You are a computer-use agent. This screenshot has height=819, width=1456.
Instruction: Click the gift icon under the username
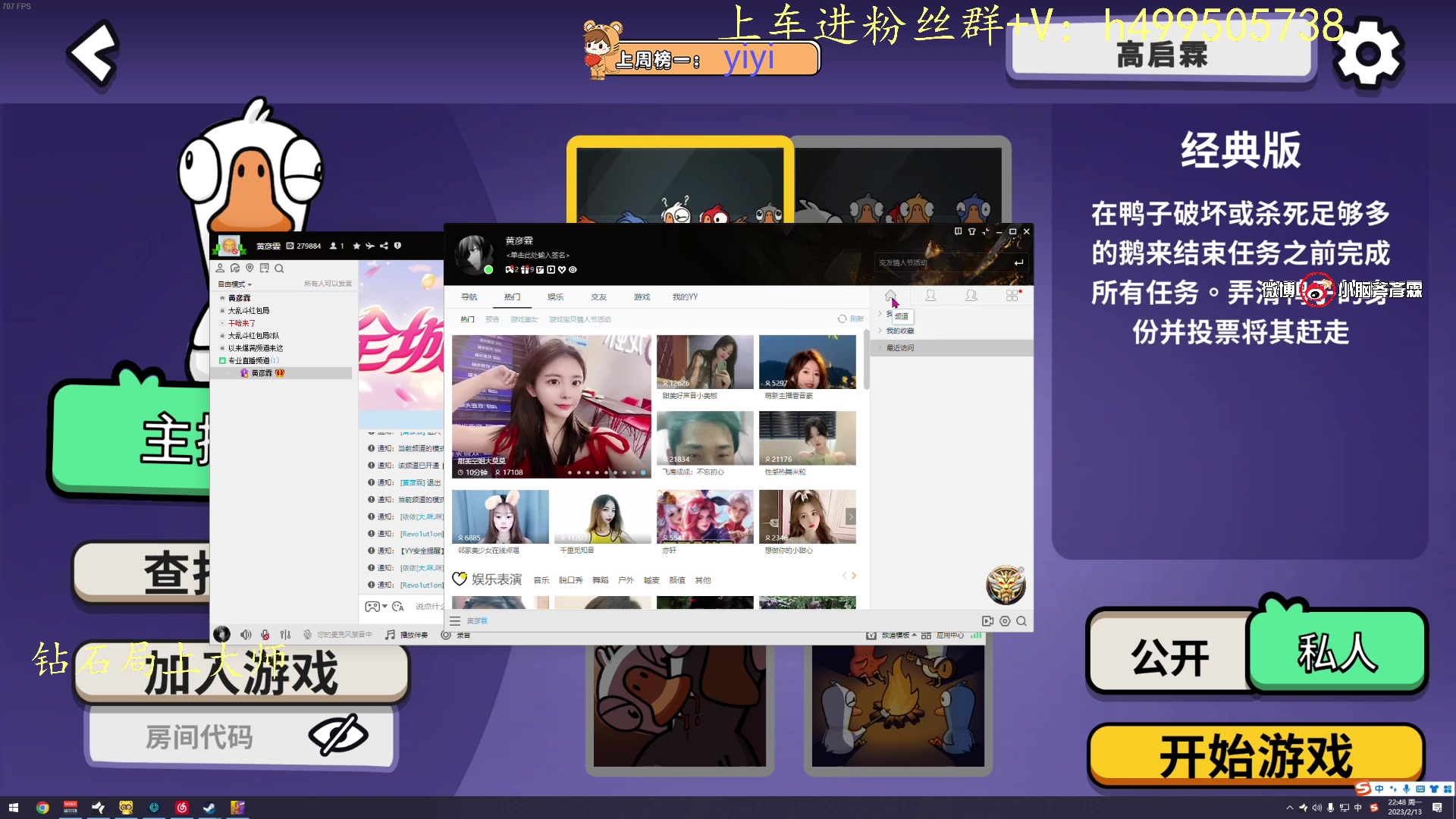coord(525,269)
